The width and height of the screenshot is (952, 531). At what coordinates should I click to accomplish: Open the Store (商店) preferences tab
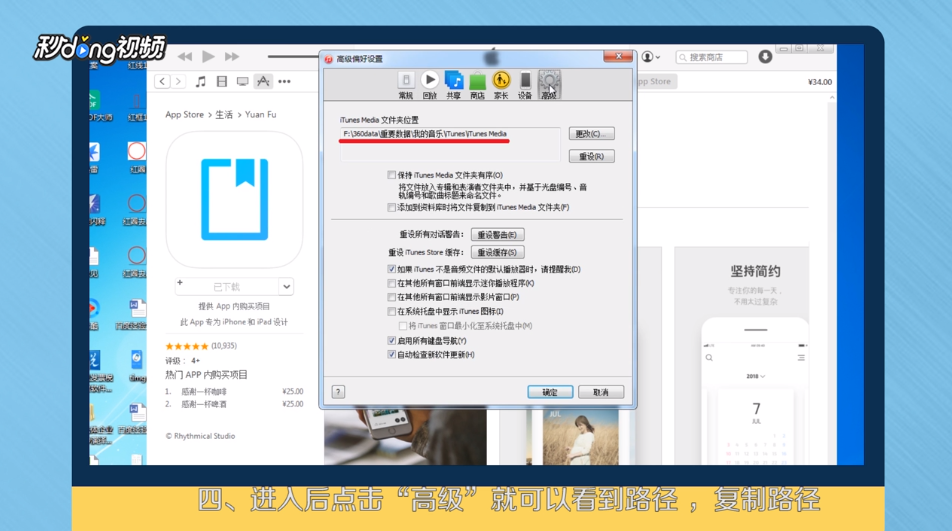click(x=477, y=85)
